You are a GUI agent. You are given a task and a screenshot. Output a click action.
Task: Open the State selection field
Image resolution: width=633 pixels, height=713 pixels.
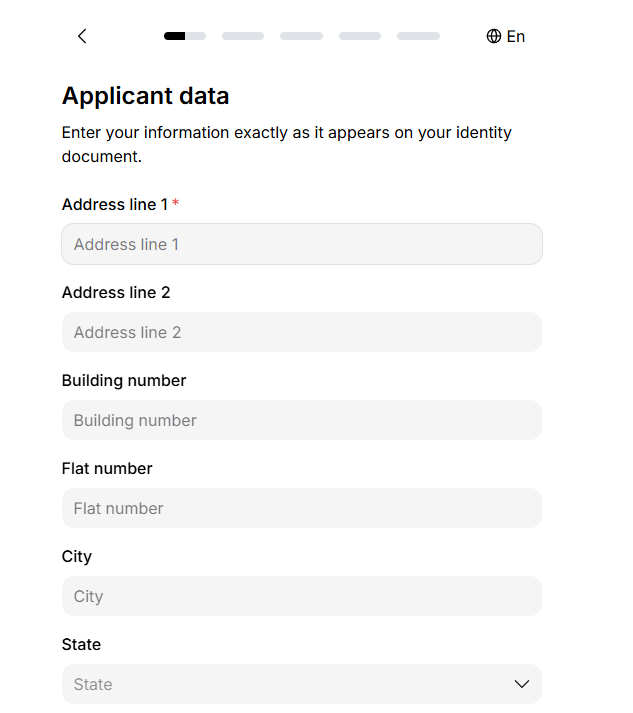coord(290,684)
